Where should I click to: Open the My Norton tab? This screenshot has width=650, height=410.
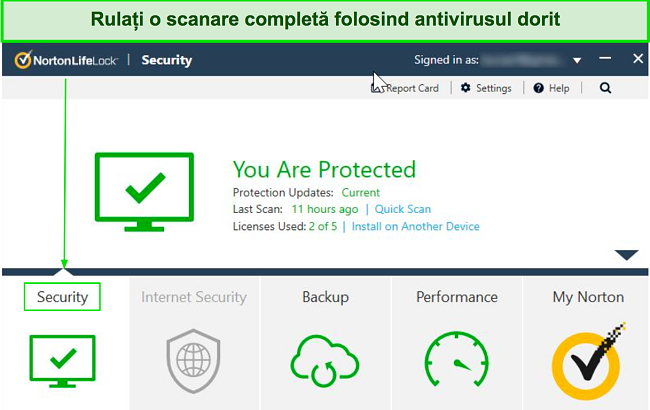[x=588, y=297]
